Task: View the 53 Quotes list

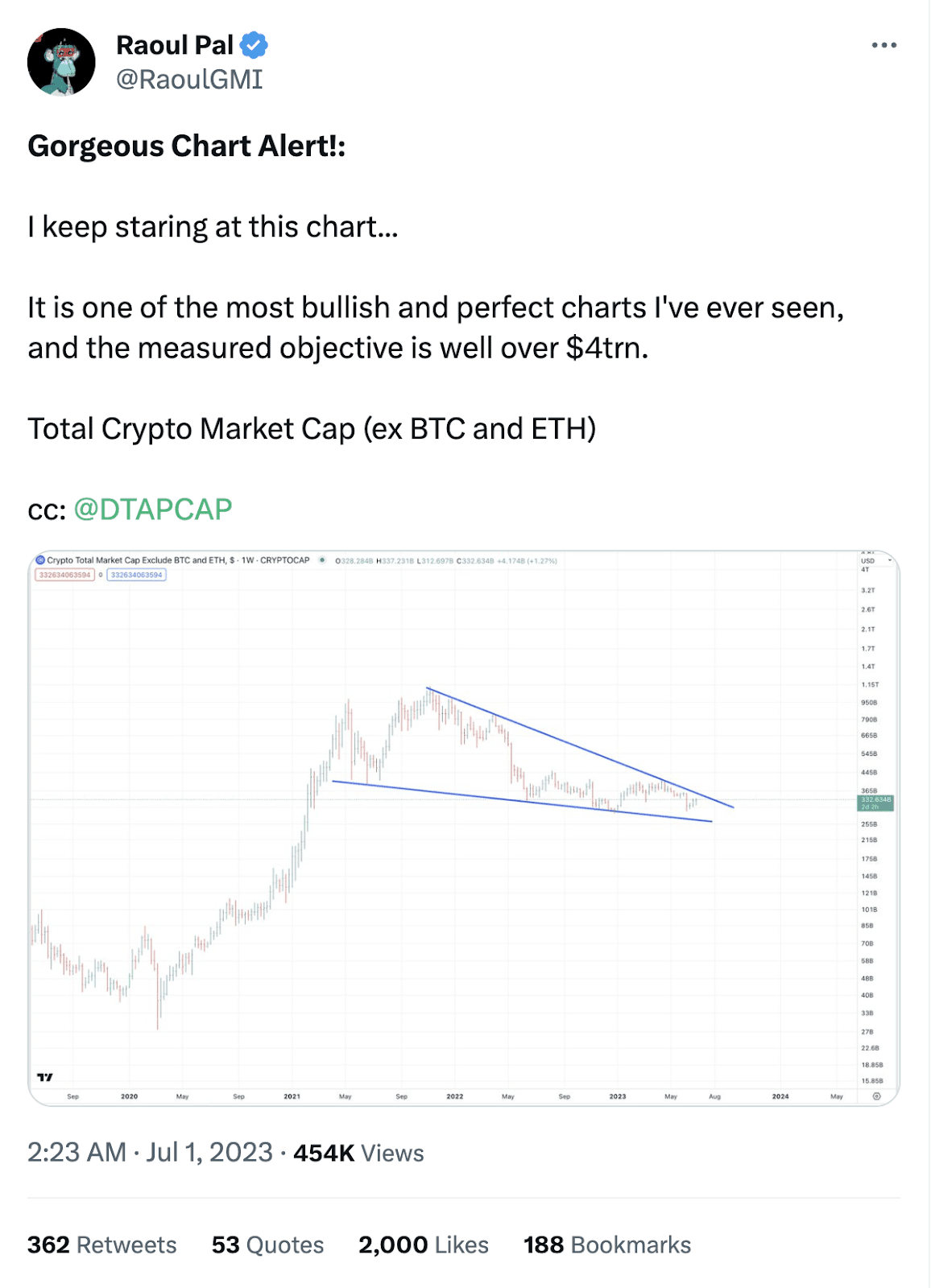Action: coord(267,1245)
